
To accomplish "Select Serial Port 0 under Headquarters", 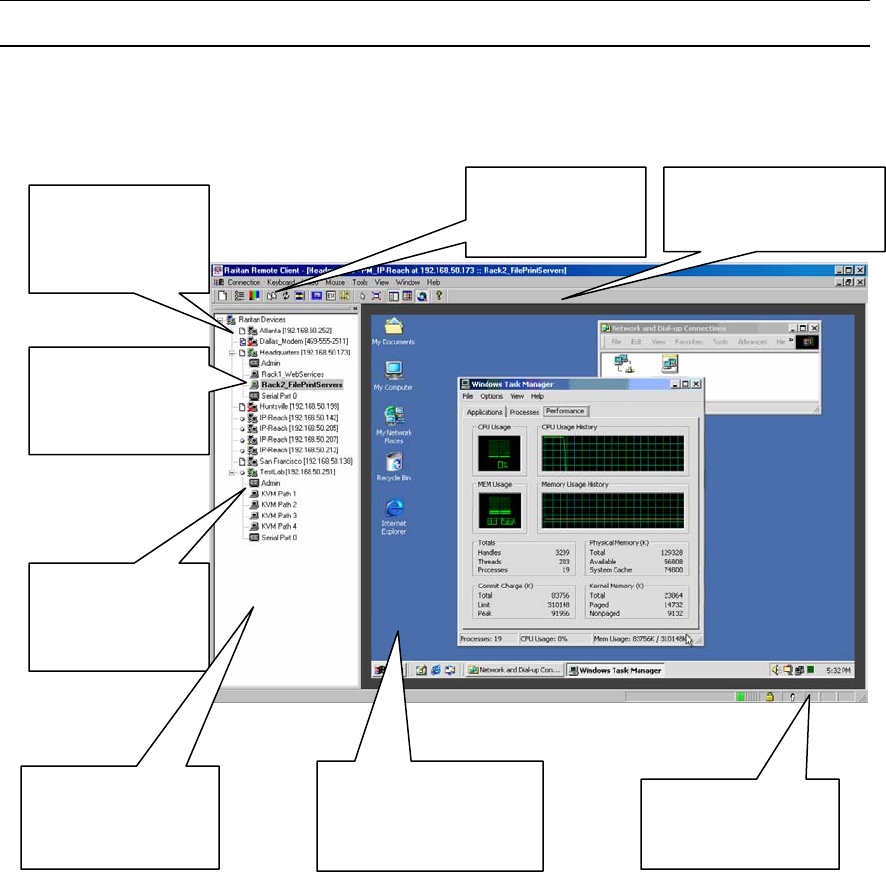I will (279, 396).
